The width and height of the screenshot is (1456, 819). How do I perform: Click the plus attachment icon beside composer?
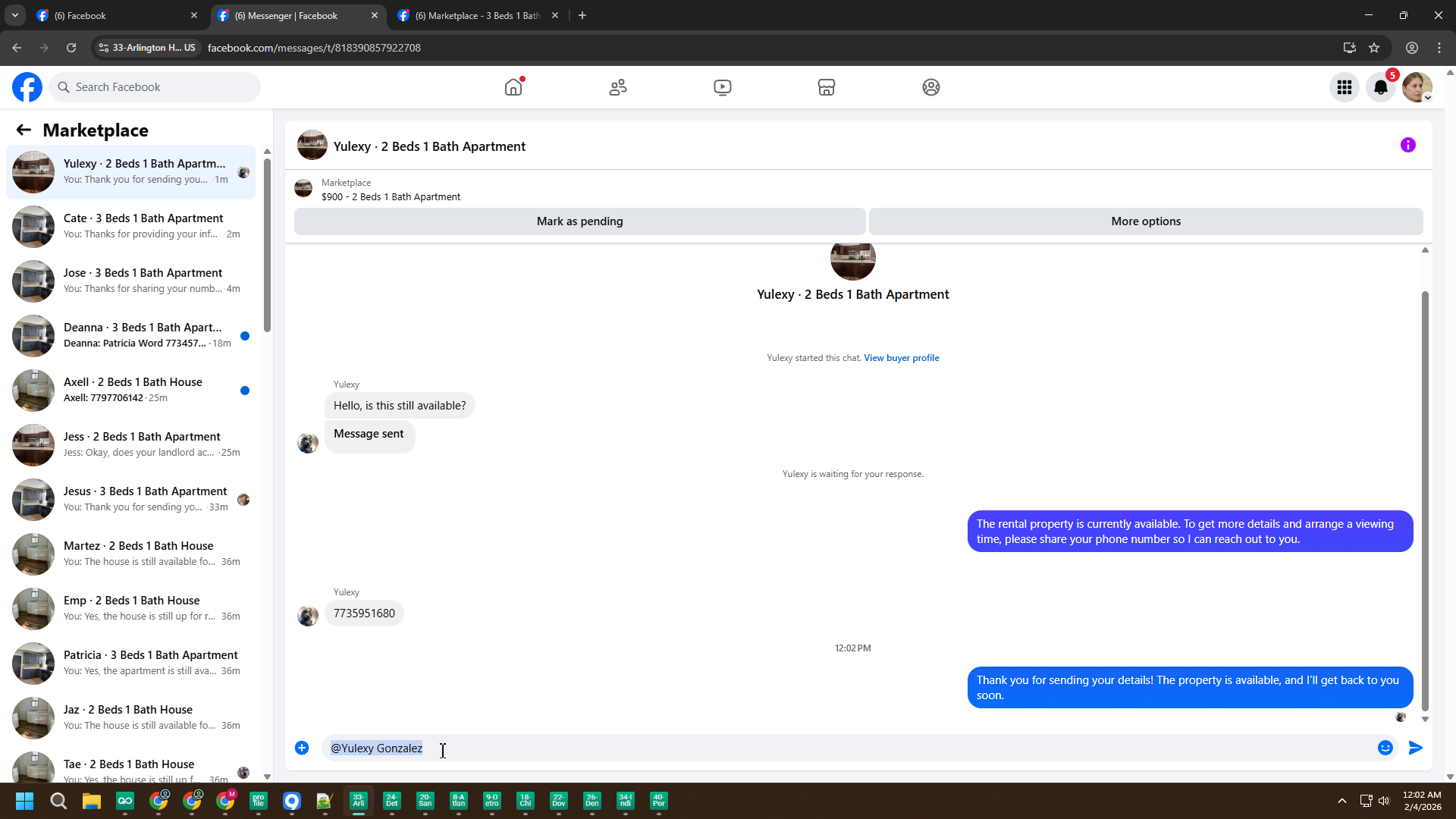pos(302,748)
